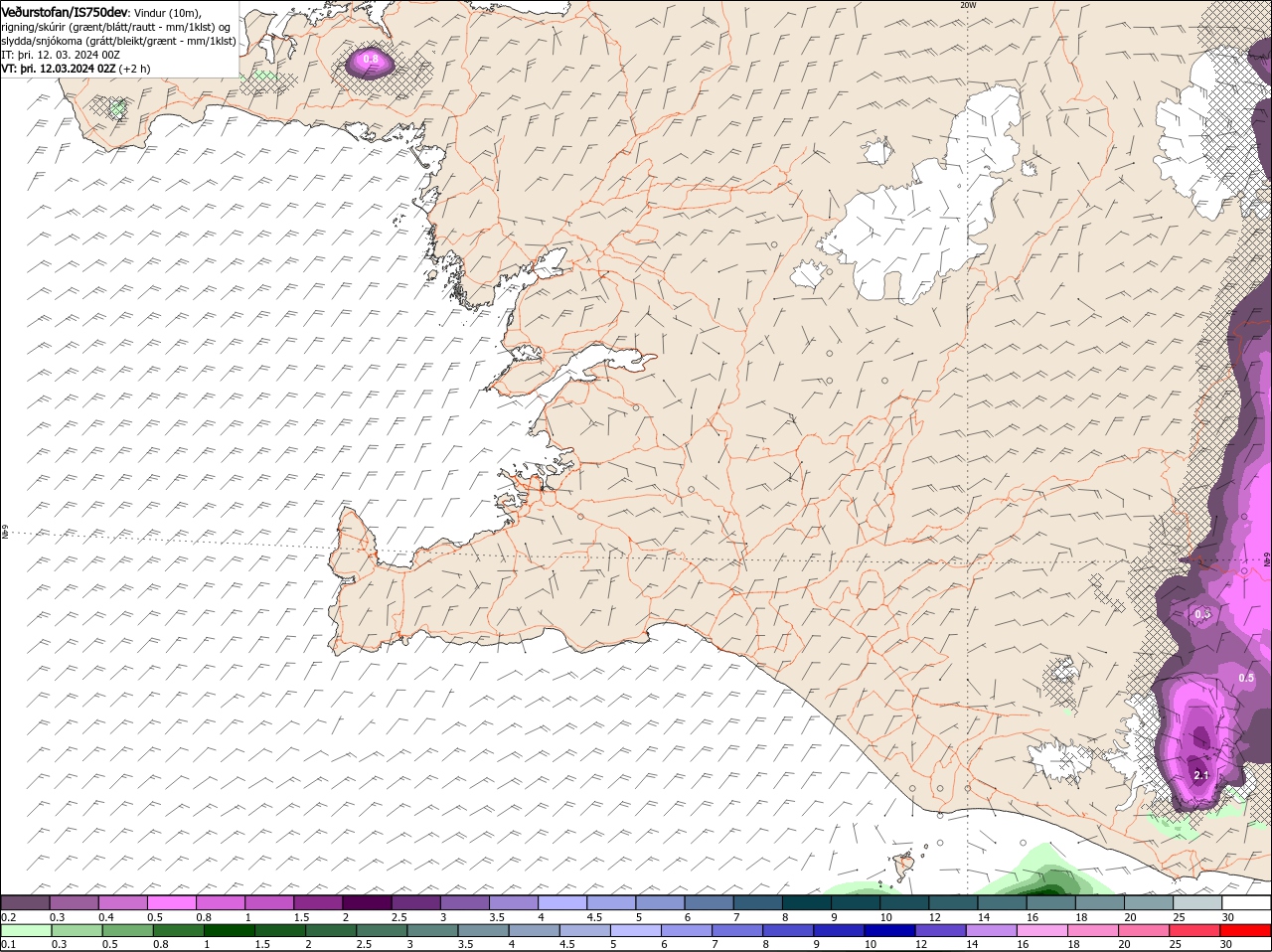Click upper legend swatch between 1 and 1.5
1272x952 pixels.
point(269,902)
